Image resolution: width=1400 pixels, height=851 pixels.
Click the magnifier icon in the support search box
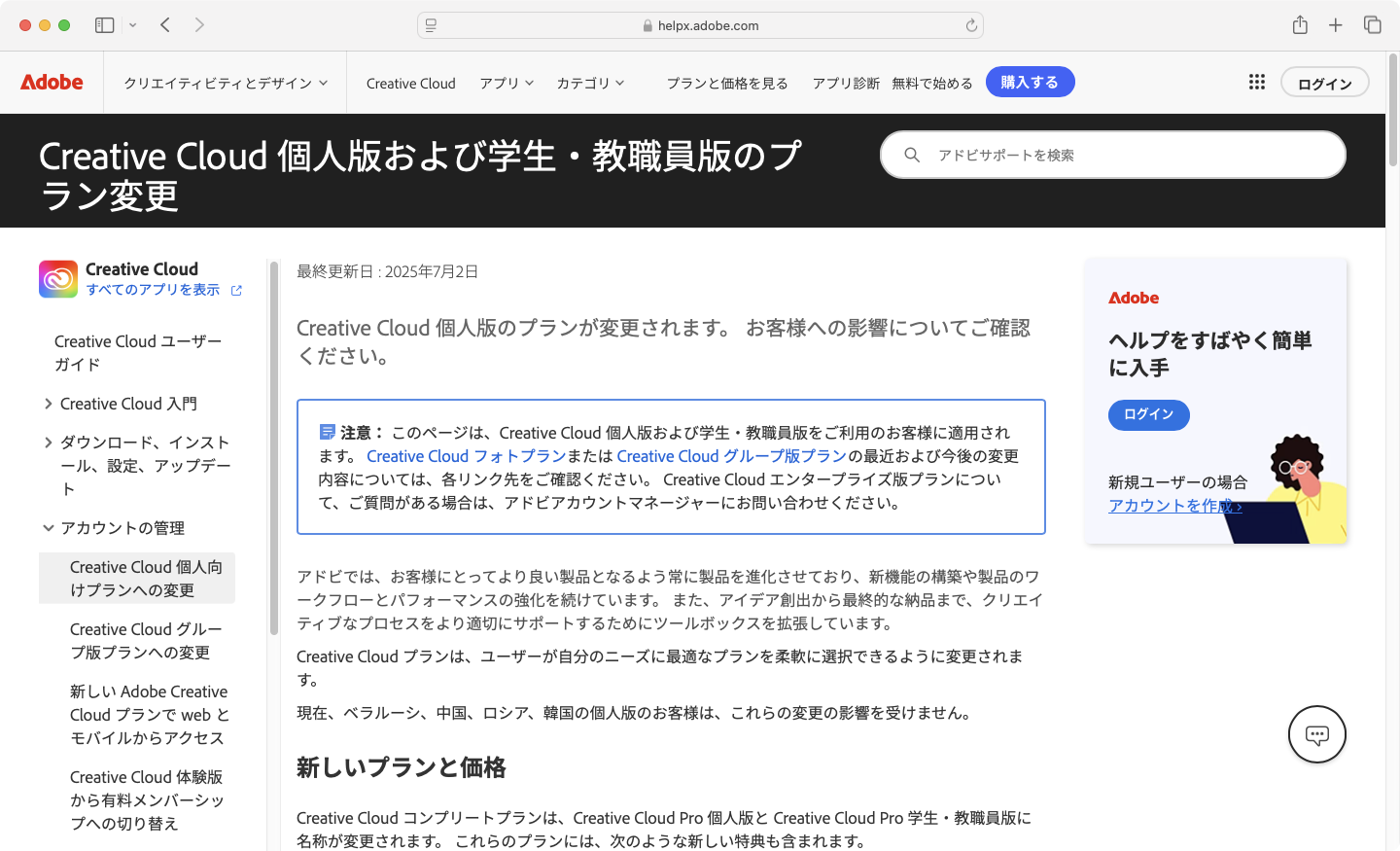point(912,155)
